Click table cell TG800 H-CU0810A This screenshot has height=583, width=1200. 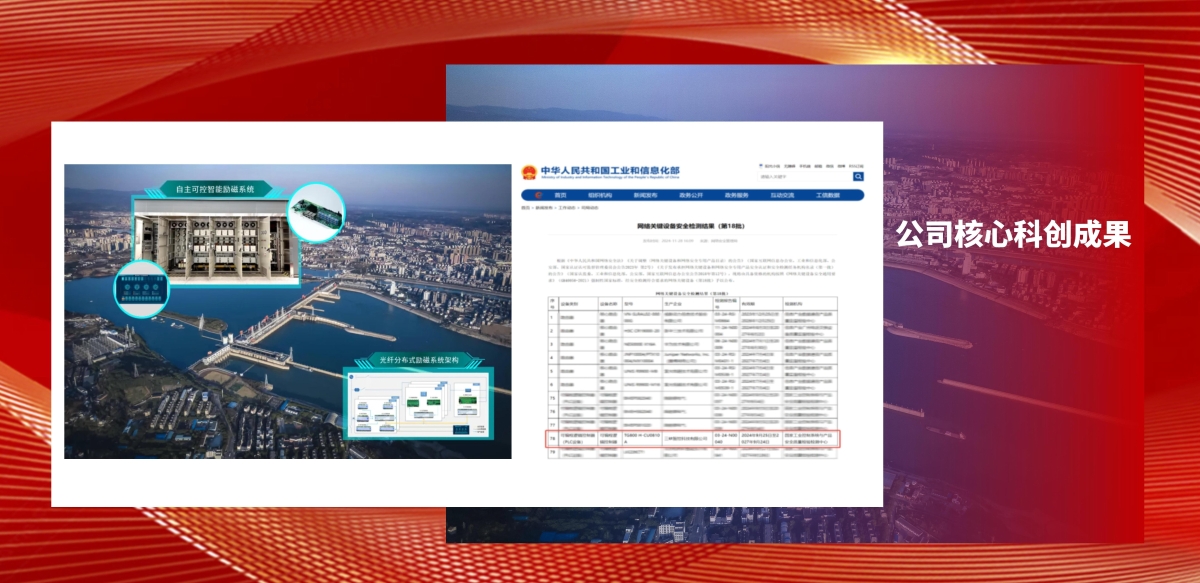pyautogui.click(x=643, y=438)
